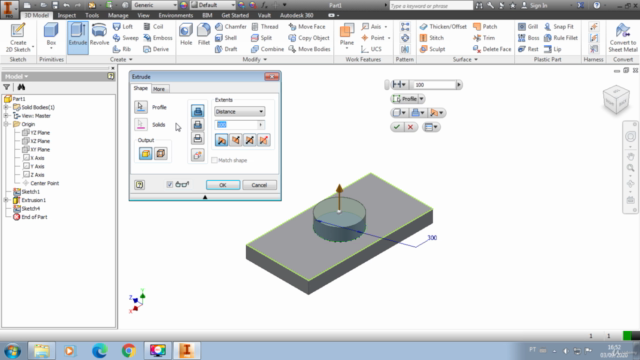The height and width of the screenshot is (360, 640).
Task: Open the Manage ribbon tab
Action: pos(118,16)
